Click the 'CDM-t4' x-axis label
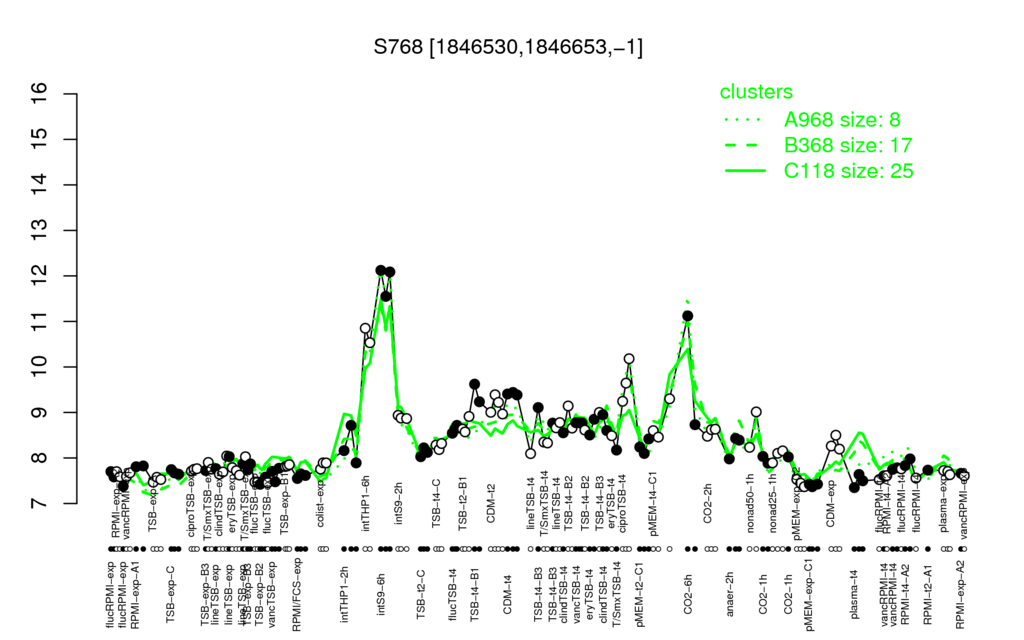 pos(507,594)
